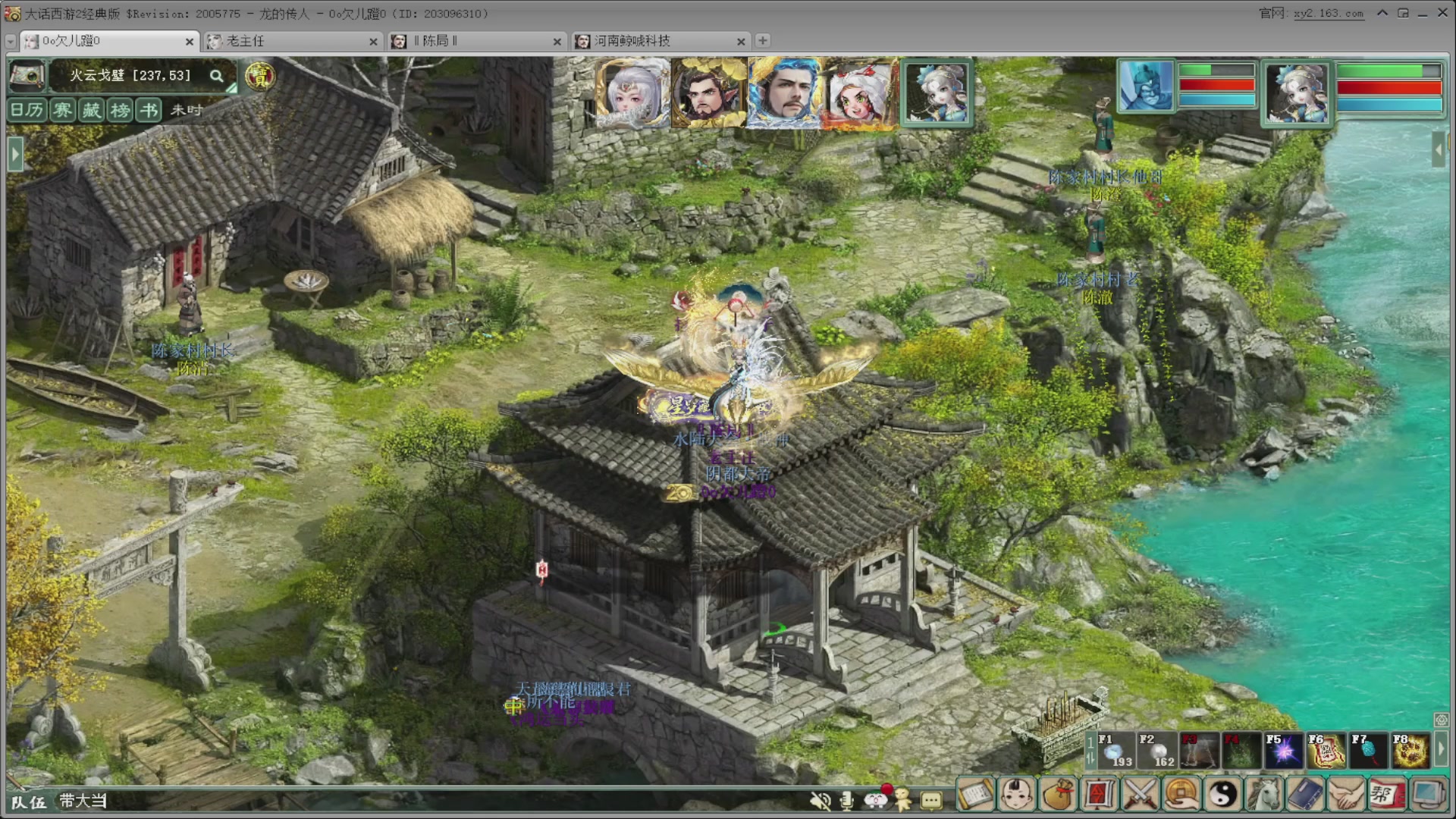Open the chat bubble icon

pos(931,800)
